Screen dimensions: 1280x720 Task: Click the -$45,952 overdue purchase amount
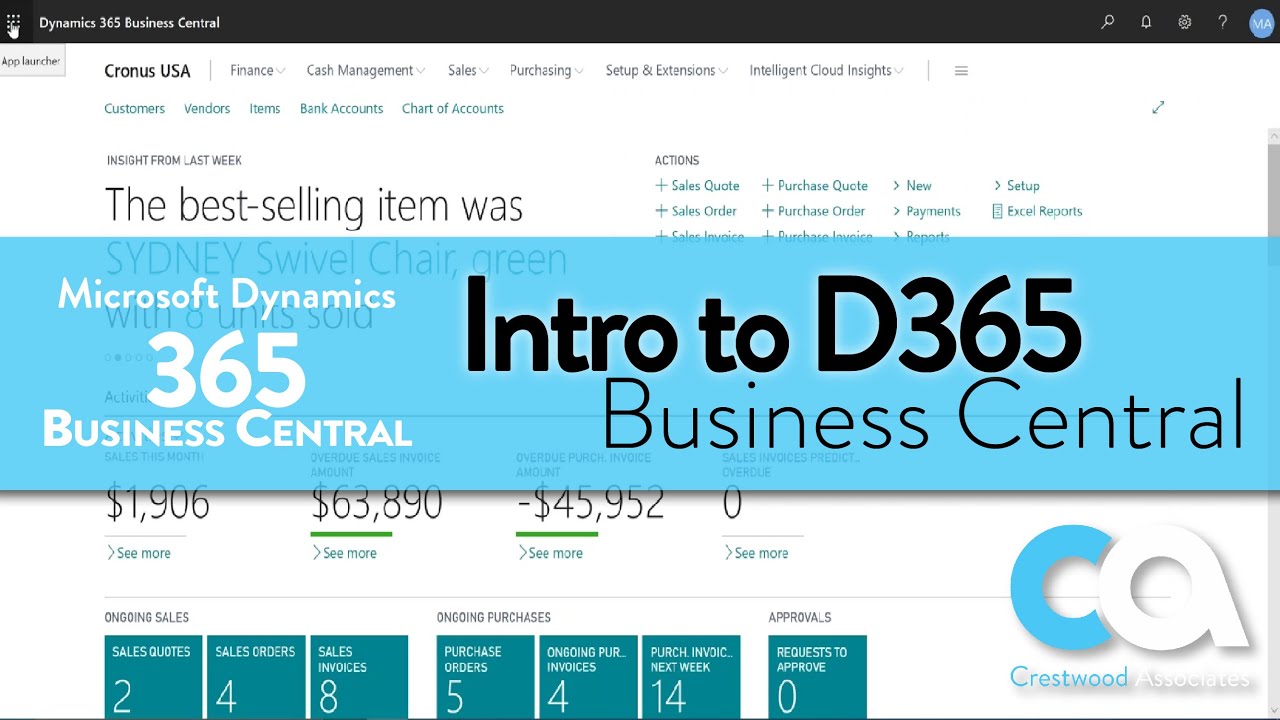click(x=590, y=504)
